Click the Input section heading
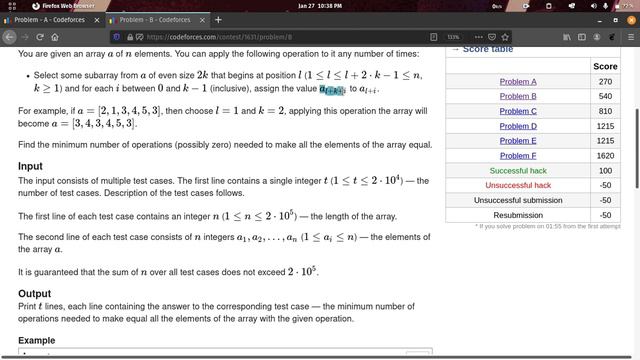 pyautogui.click(x=30, y=166)
